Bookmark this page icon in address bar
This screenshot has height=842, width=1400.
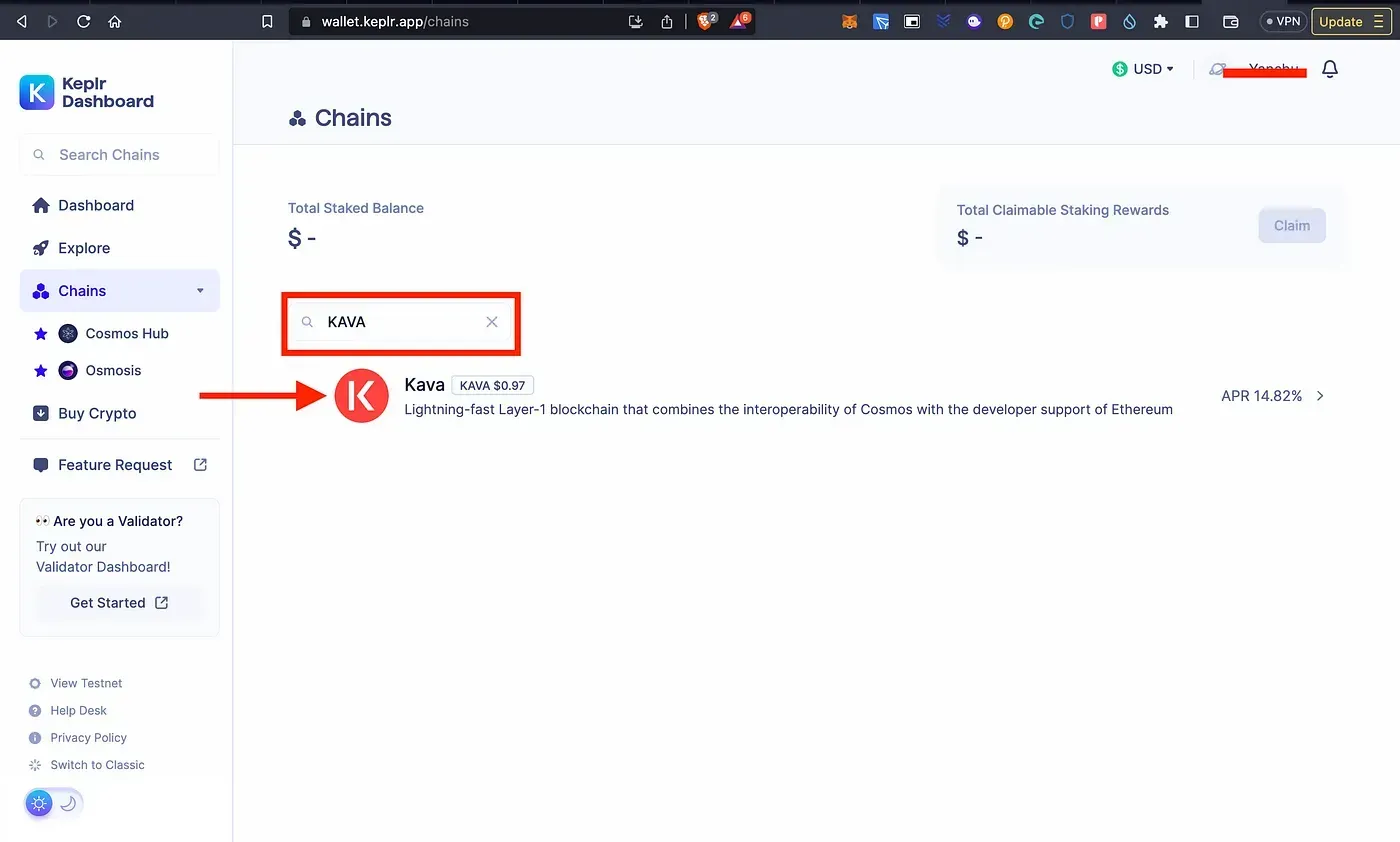pos(266,21)
